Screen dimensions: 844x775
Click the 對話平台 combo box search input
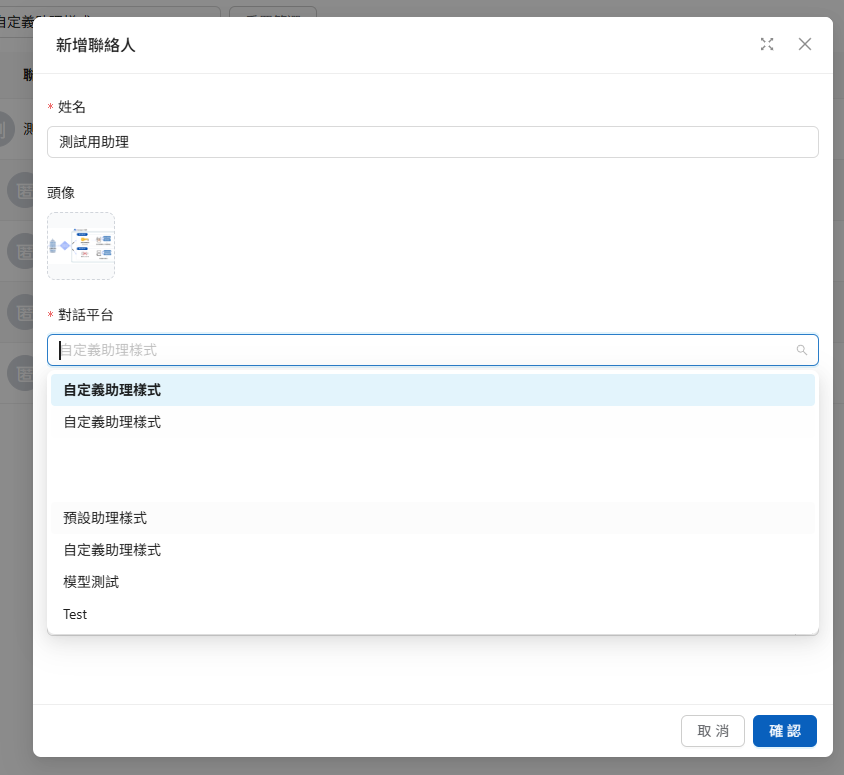pyautogui.click(x=420, y=350)
